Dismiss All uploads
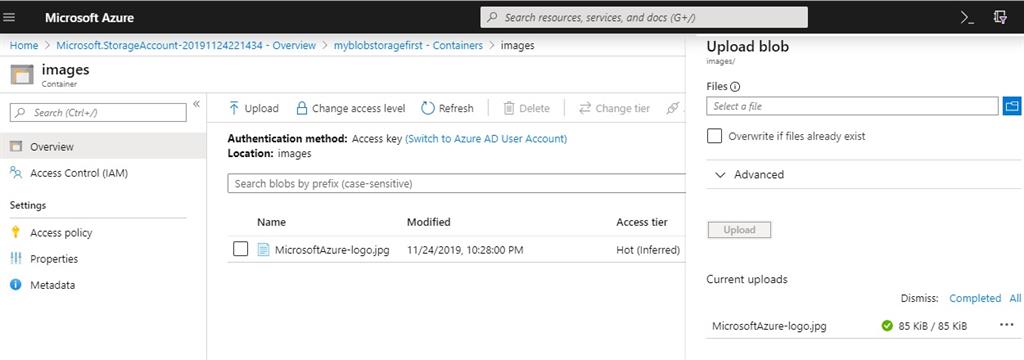The height and width of the screenshot is (360, 1024). point(1015,298)
